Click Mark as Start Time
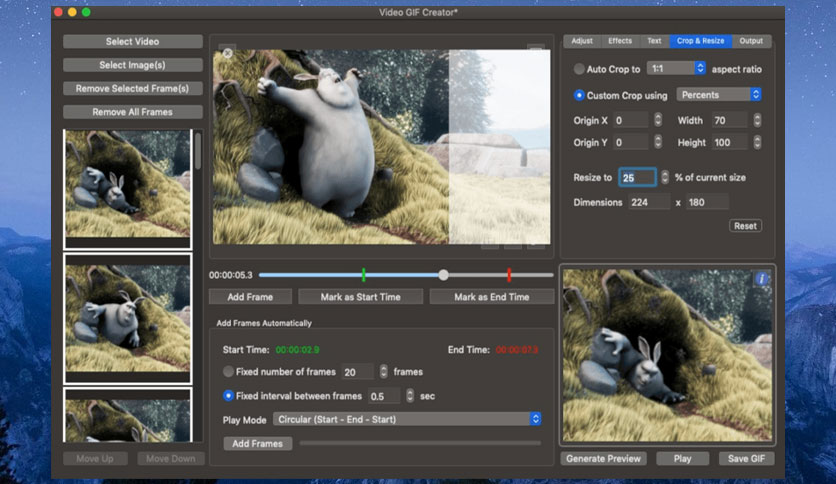This screenshot has width=836, height=484. click(x=360, y=297)
